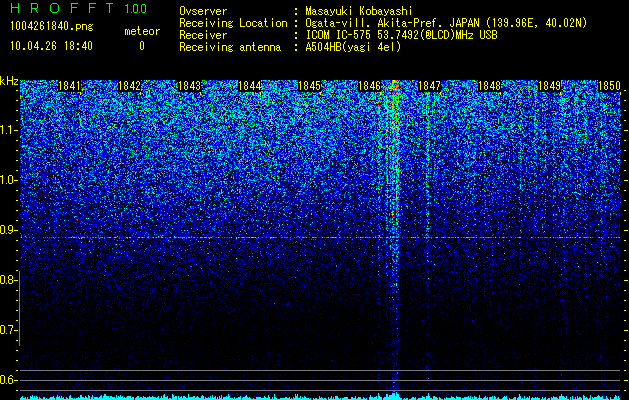The height and width of the screenshot is (400, 629).
Task: Click the meteor count value 0
Action: (x=142, y=46)
